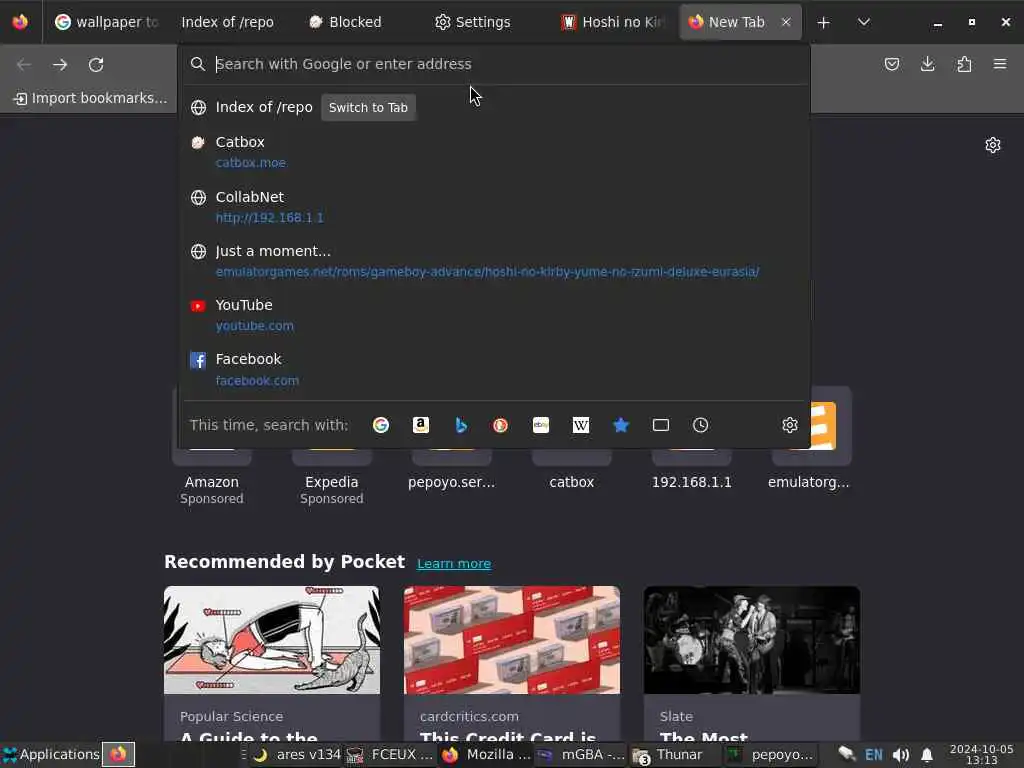Open a new tab with plus button
Screen dimensions: 1024x768
coord(824,22)
